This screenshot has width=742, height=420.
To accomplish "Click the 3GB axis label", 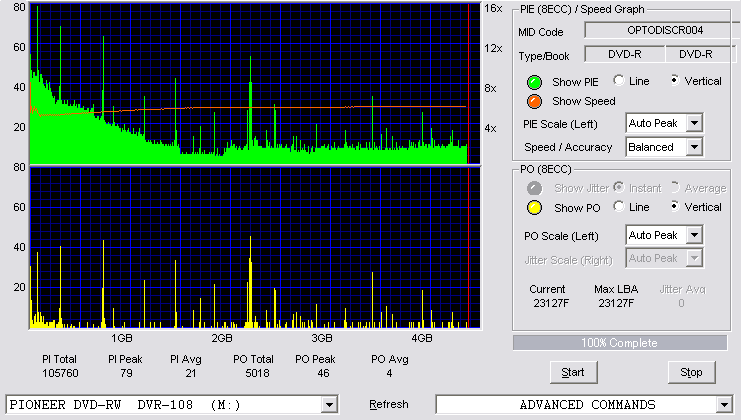I will 321,338.
